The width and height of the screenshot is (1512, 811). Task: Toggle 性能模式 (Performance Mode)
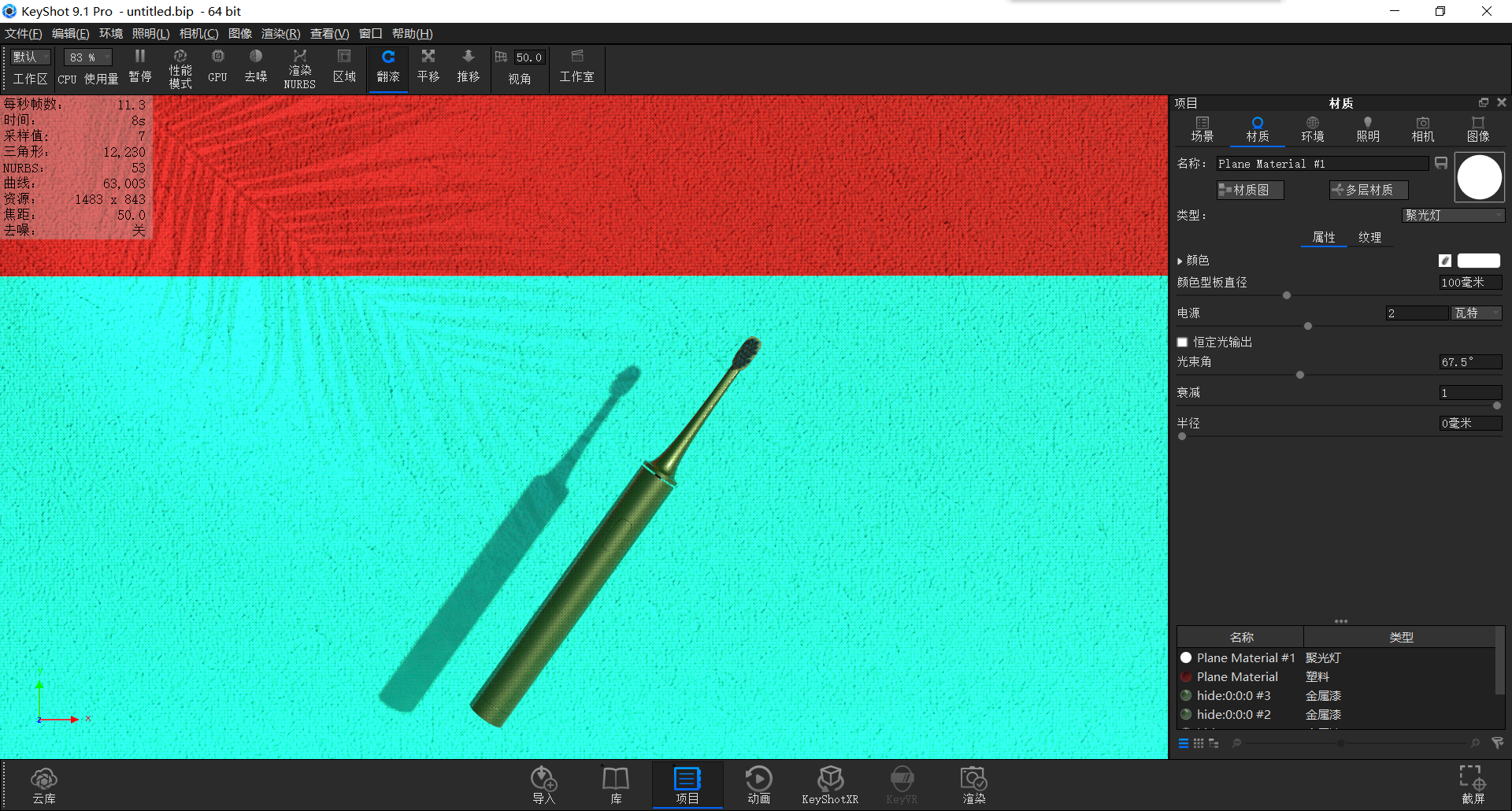pos(180,68)
